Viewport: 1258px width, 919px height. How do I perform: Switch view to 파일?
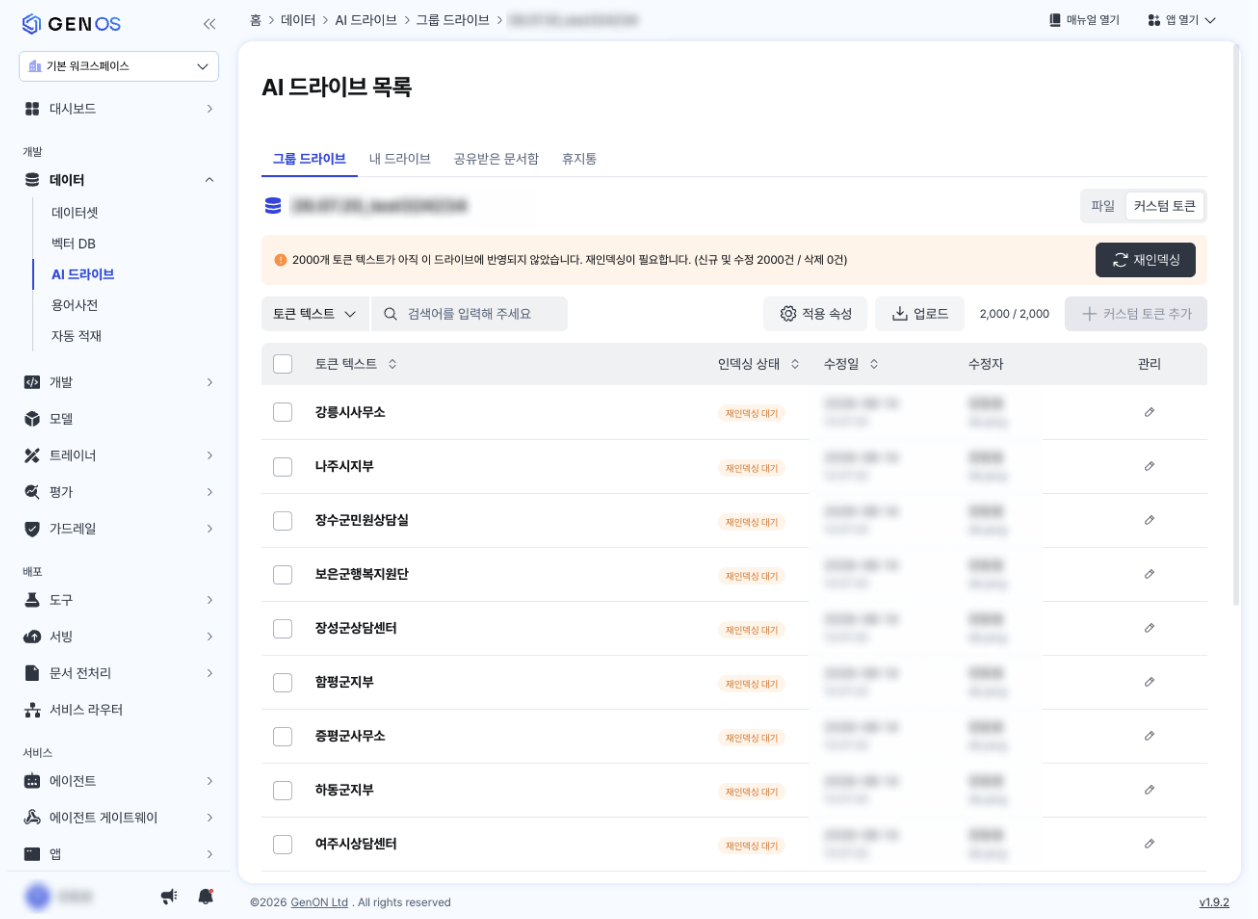1103,206
